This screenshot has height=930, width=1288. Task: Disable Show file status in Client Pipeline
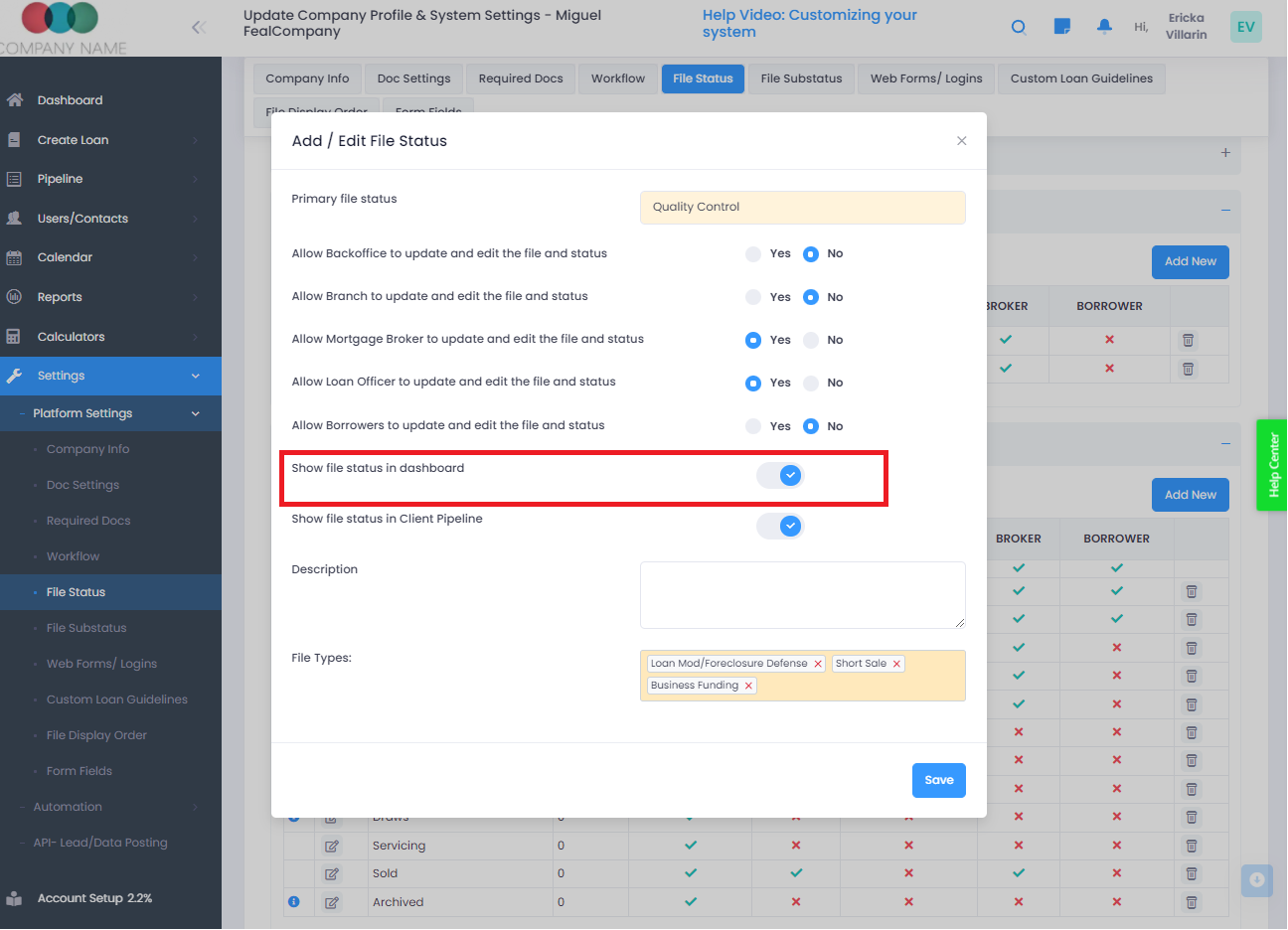pos(780,526)
